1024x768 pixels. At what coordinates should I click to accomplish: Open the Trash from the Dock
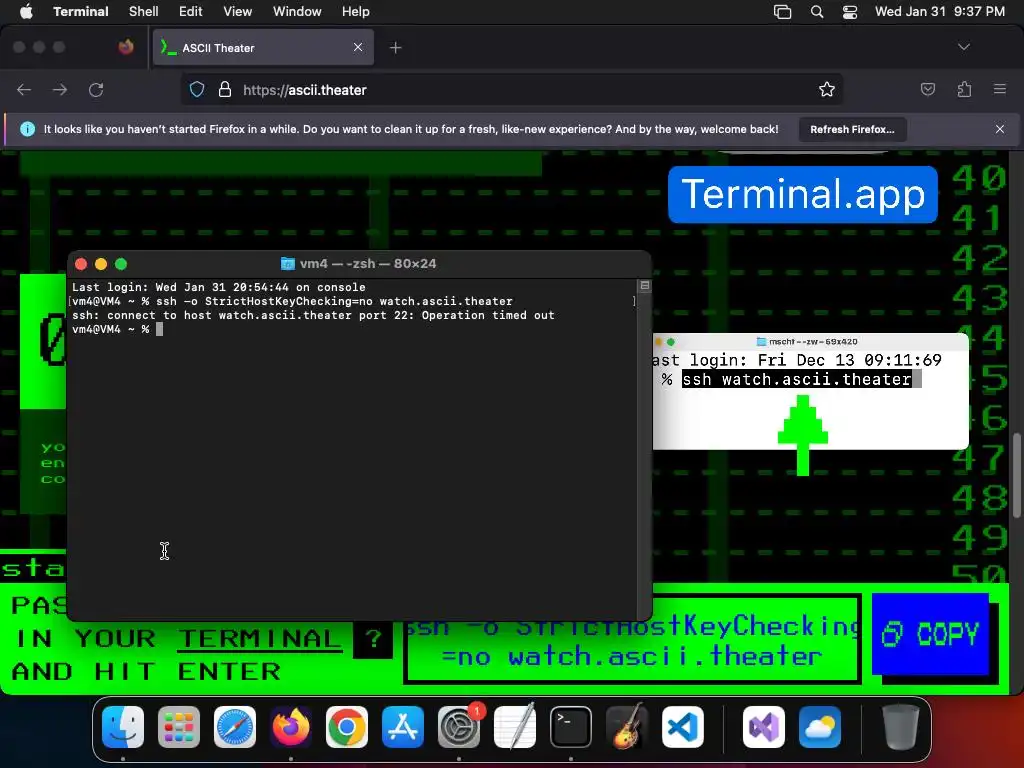coord(901,727)
